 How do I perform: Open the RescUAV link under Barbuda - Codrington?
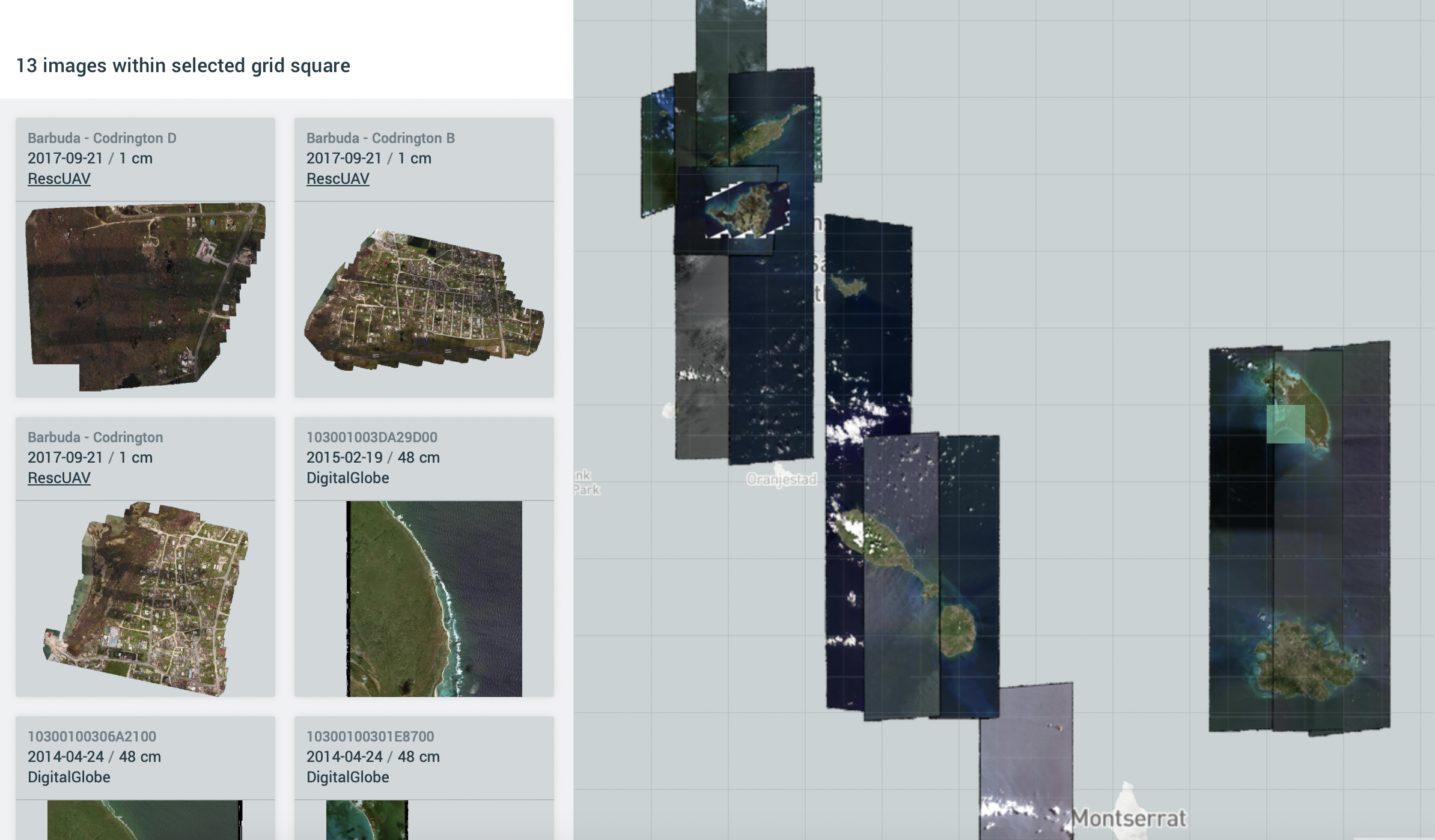point(58,478)
